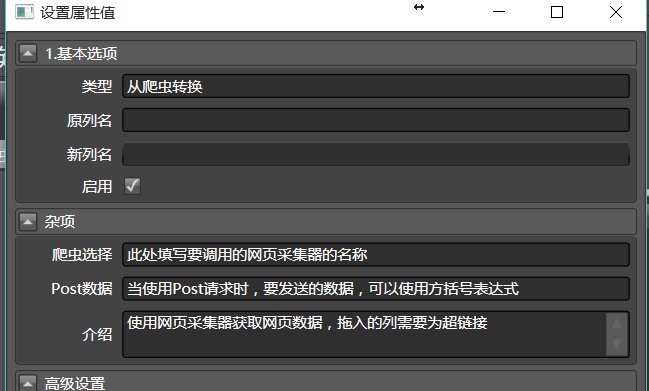Click the Post数据 text field

coord(376,289)
